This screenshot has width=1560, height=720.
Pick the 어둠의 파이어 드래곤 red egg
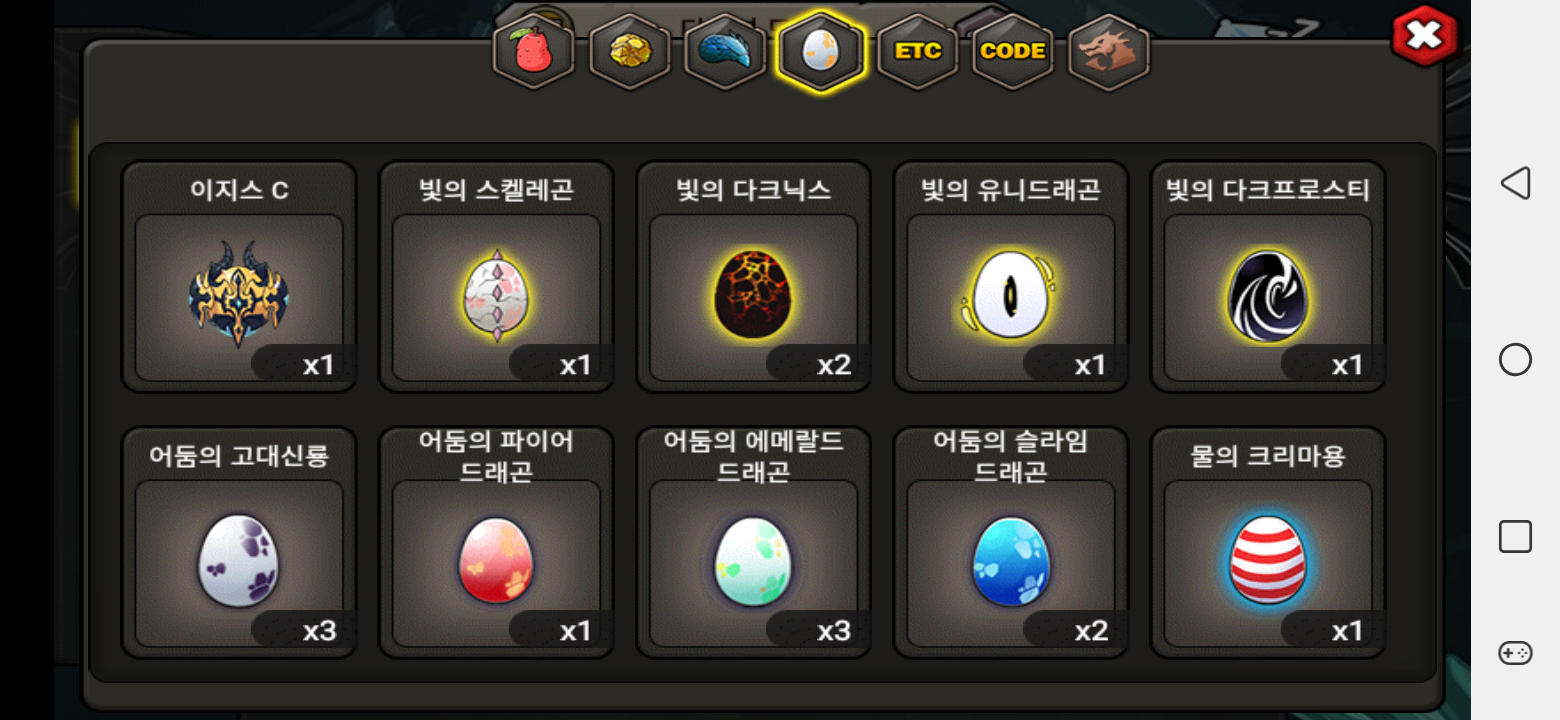[496, 543]
